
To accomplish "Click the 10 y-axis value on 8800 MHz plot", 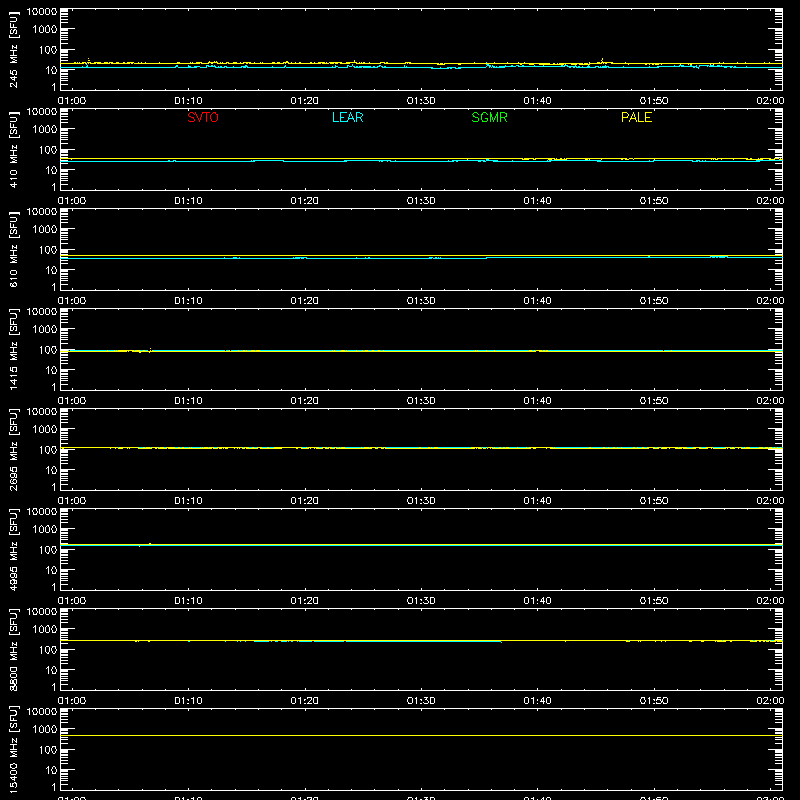I will (51, 670).
